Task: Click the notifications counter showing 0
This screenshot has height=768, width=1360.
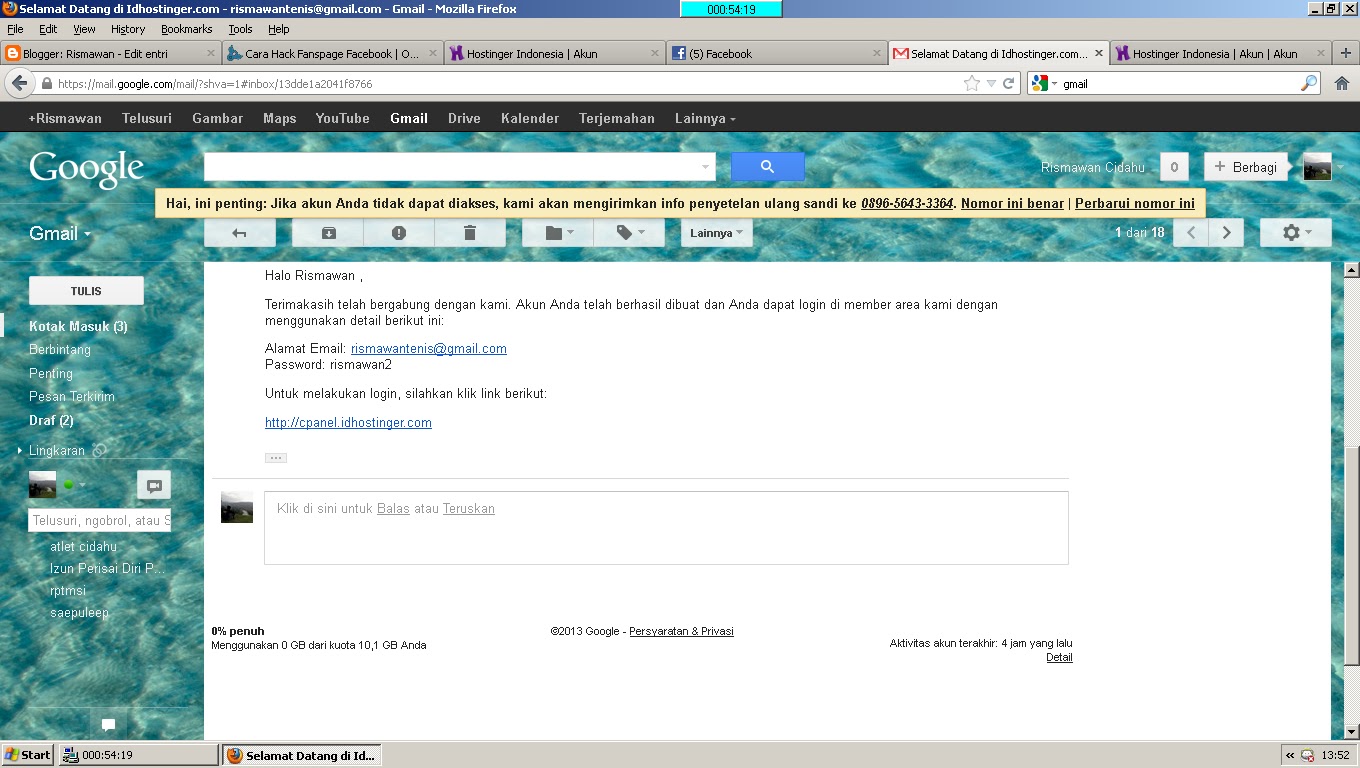Action: click(1174, 168)
